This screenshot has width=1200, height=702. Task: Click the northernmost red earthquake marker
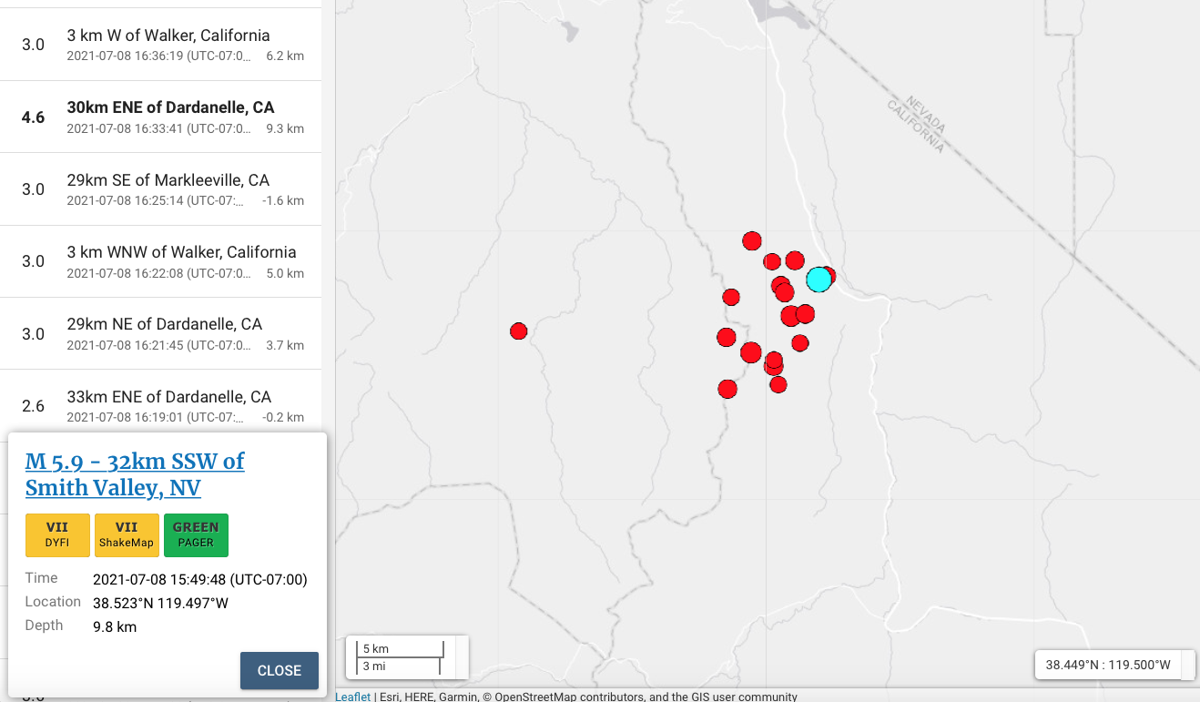coord(752,240)
